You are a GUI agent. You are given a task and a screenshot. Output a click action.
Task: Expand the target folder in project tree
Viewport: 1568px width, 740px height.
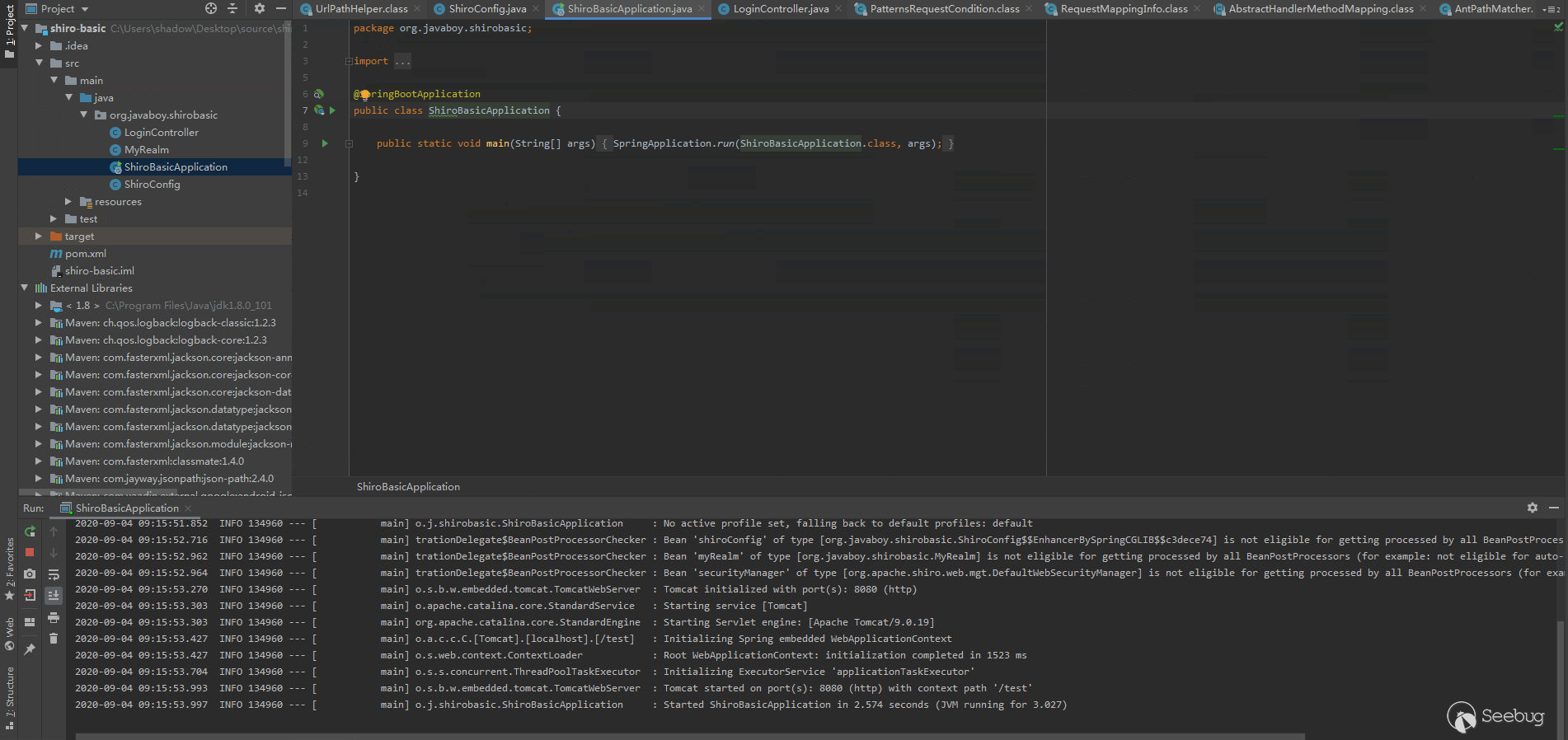[x=39, y=237]
